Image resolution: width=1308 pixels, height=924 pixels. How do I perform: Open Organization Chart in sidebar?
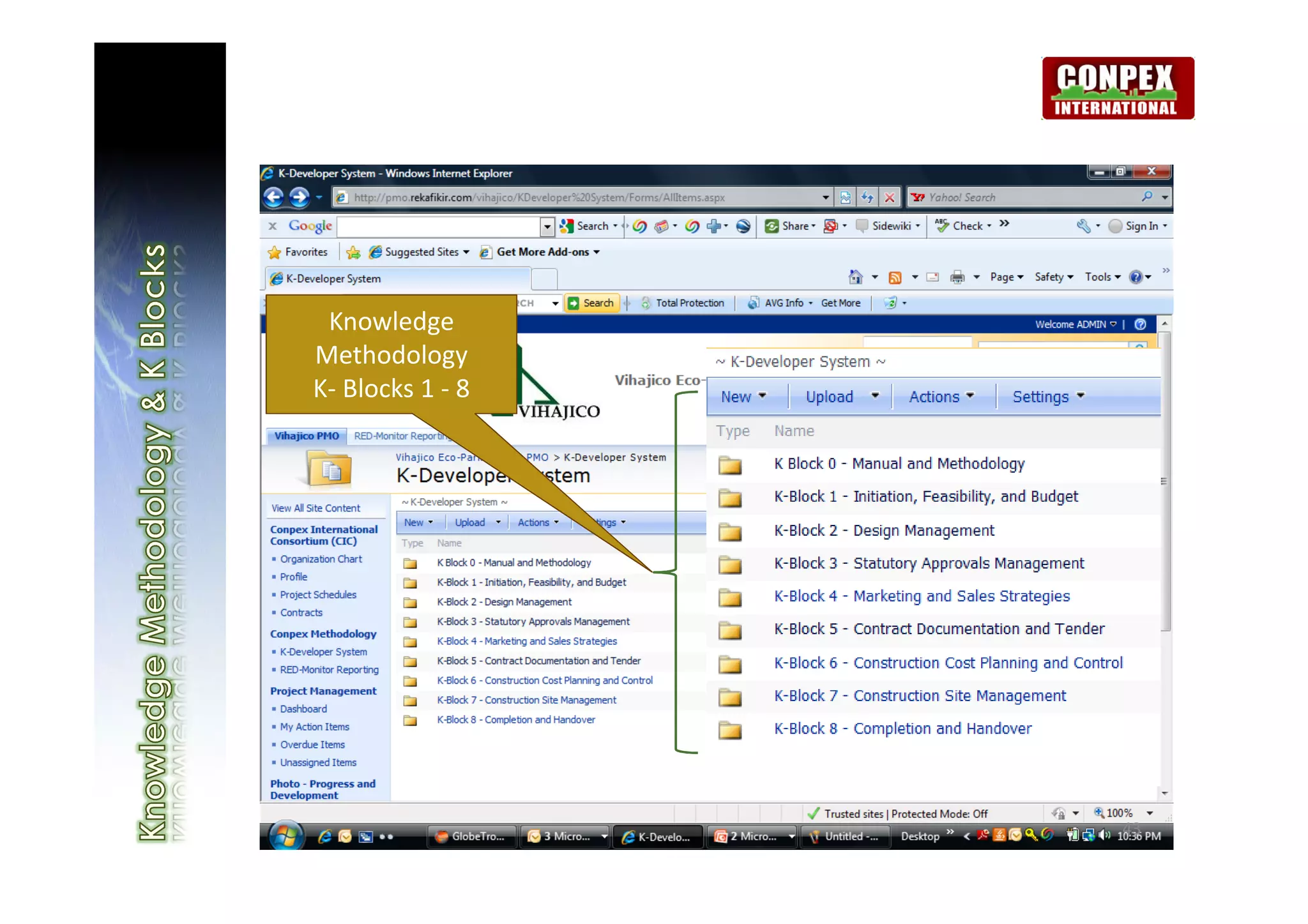tap(321, 559)
